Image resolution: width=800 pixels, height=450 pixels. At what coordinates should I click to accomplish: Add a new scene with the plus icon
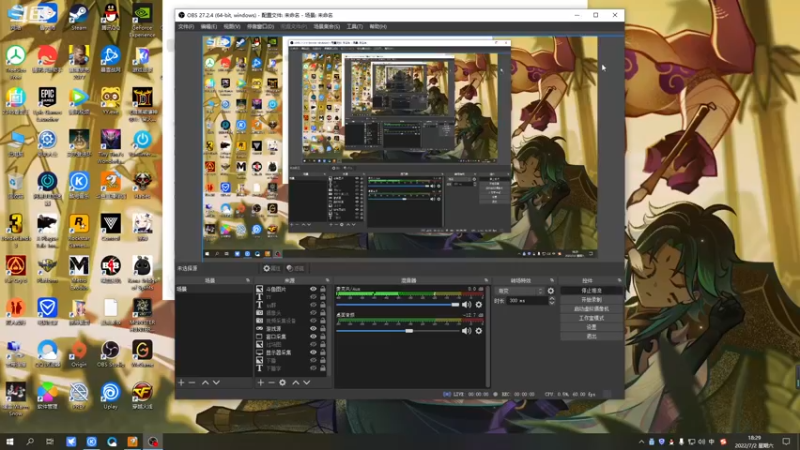pyautogui.click(x=181, y=382)
